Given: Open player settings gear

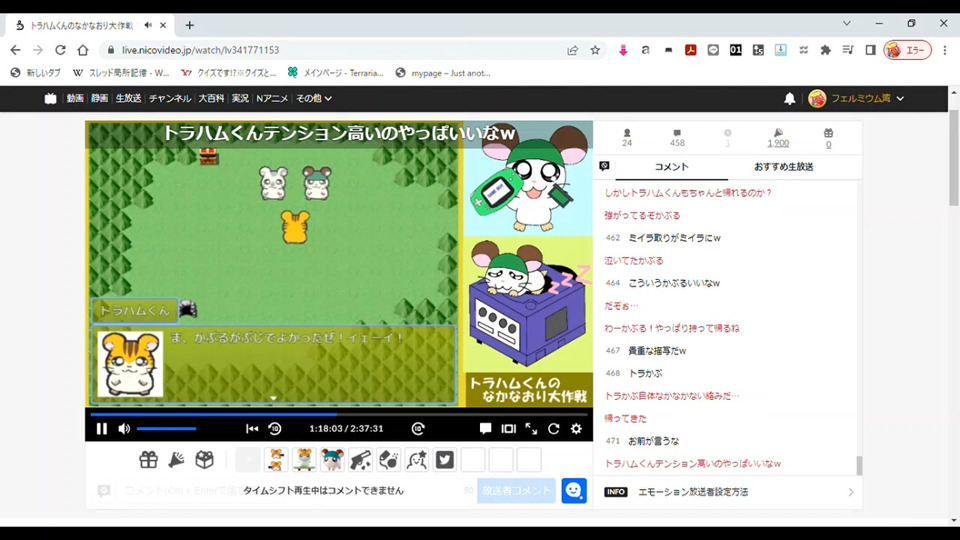Looking at the screenshot, I should coord(576,429).
